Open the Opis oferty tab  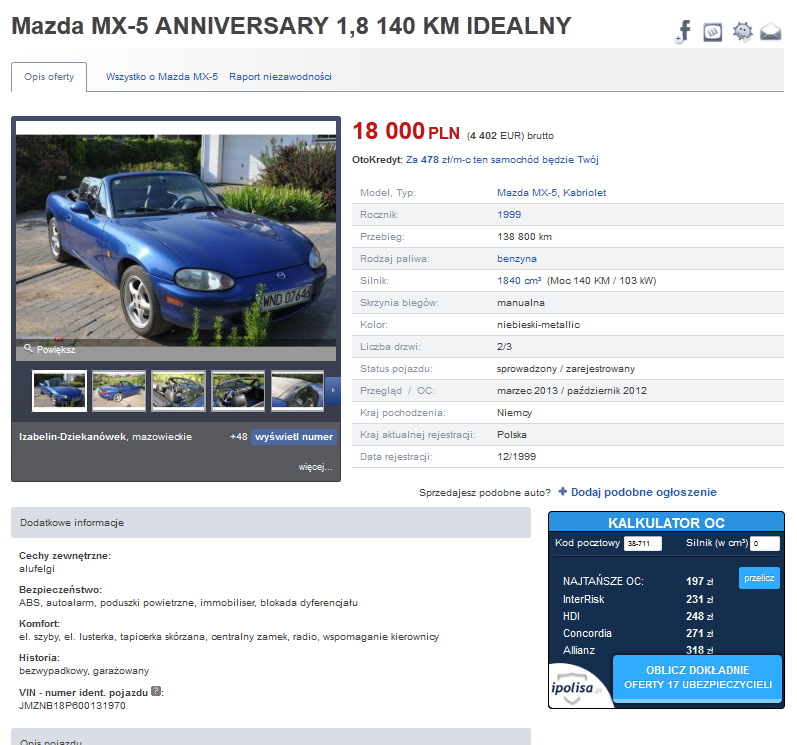[49, 77]
